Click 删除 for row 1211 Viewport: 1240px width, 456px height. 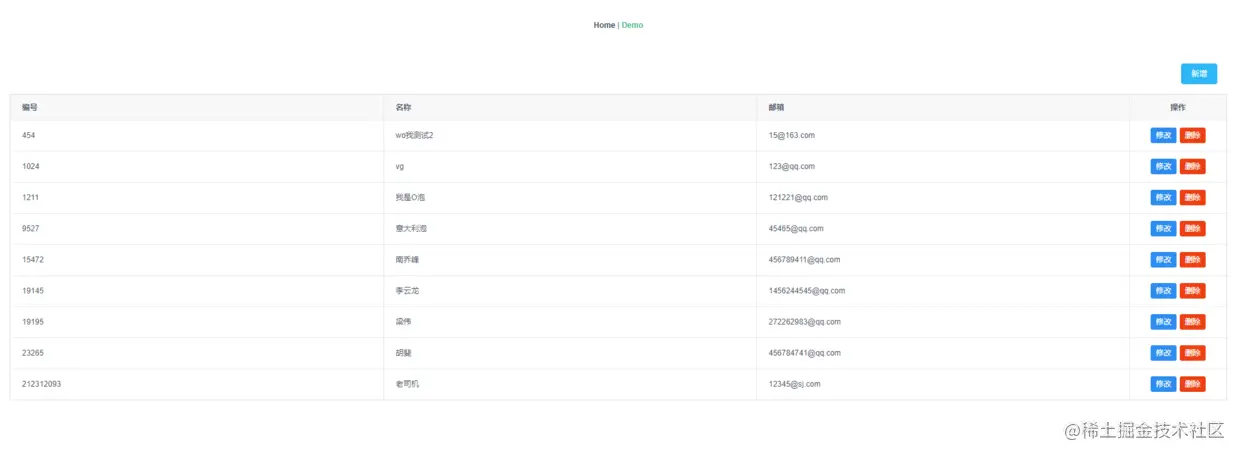point(1192,197)
